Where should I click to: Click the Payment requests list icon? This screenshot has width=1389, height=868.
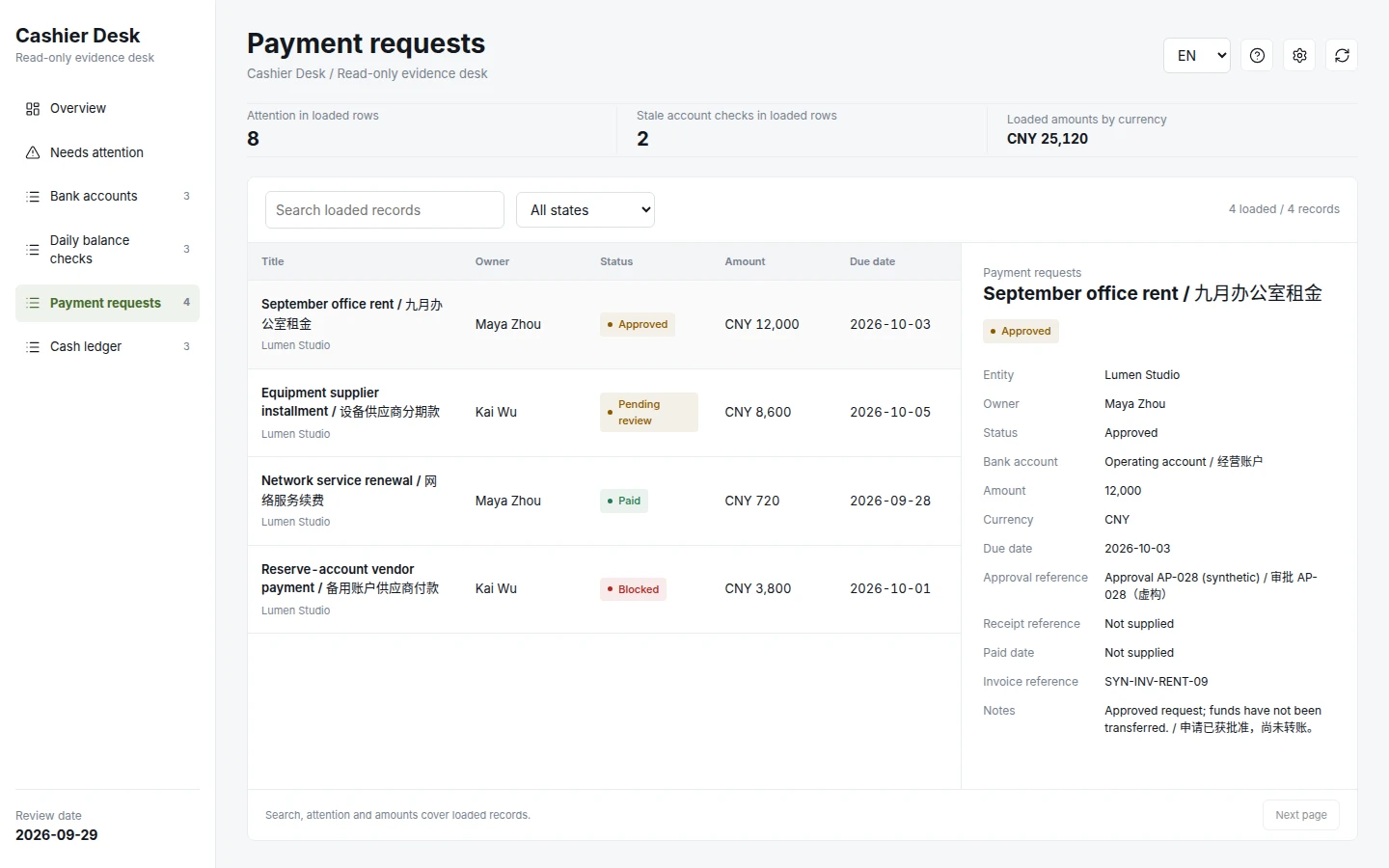[33, 303]
